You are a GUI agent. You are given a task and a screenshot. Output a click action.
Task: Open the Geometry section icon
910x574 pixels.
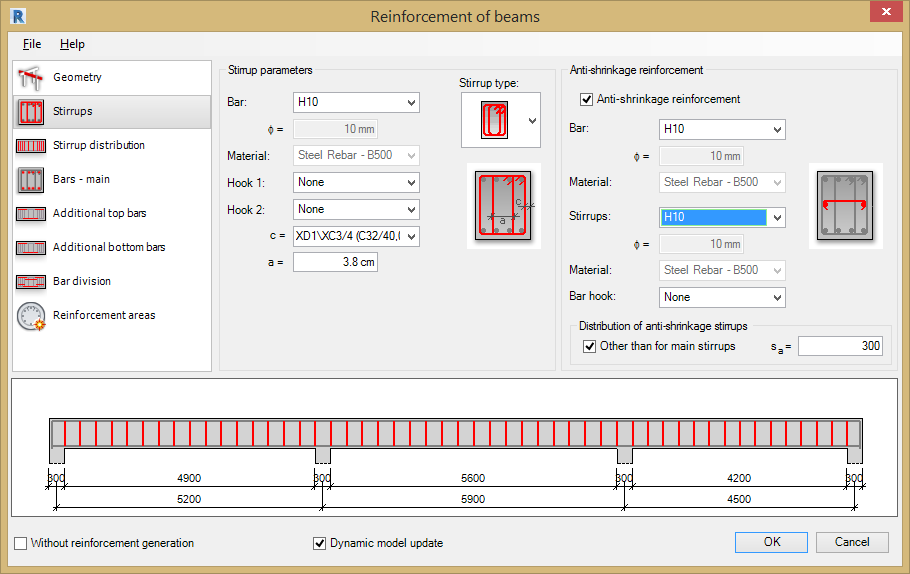pos(31,78)
